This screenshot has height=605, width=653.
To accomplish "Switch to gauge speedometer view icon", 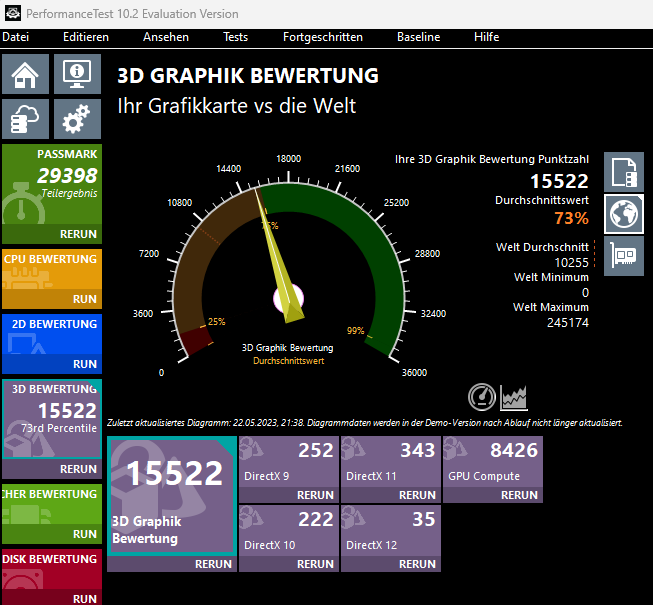I will (482, 397).
